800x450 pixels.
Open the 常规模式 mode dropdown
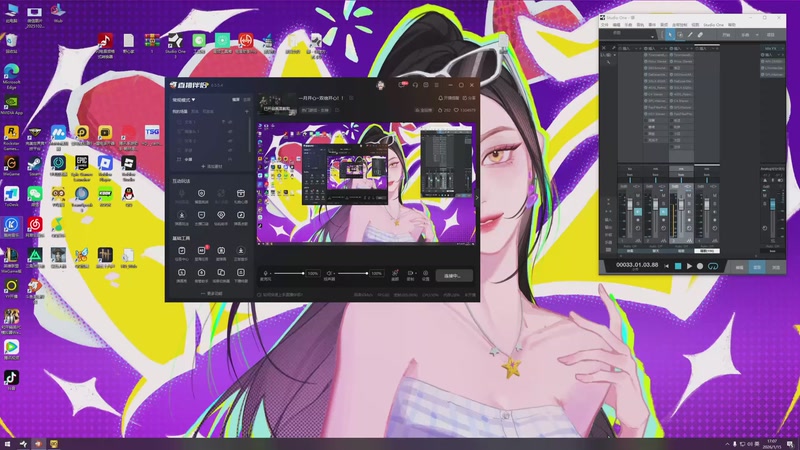184,99
